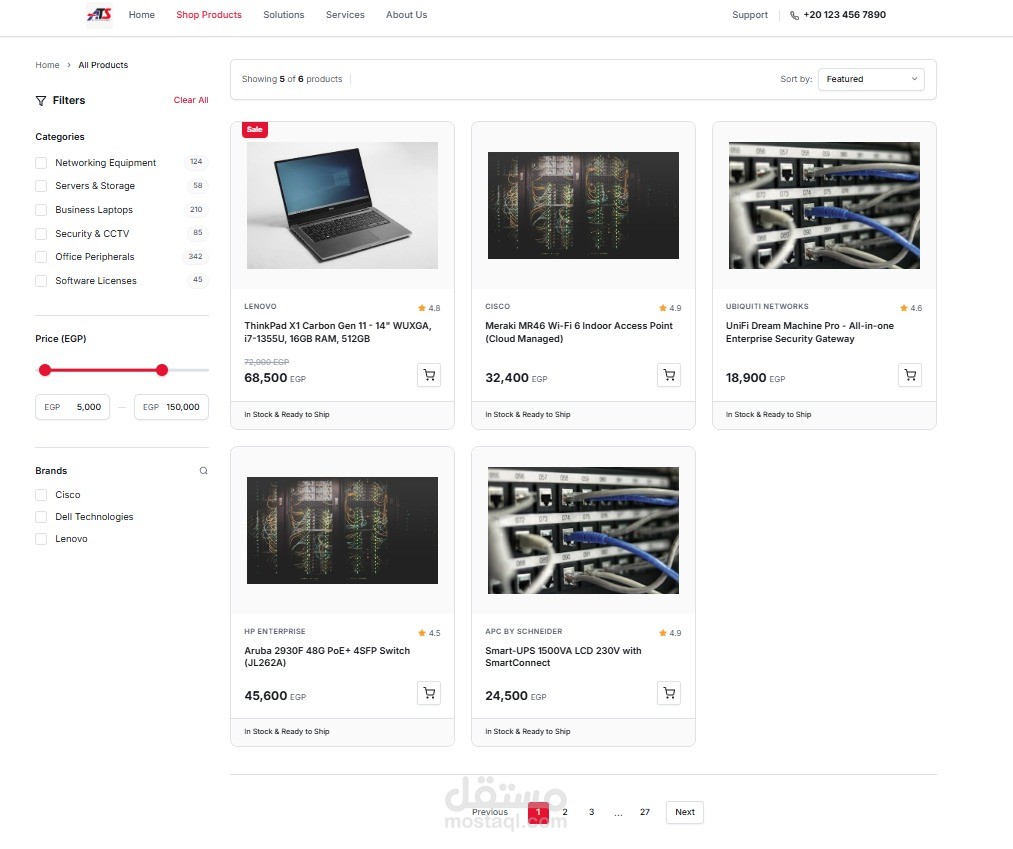The height and width of the screenshot is (849, 1013).
Task: Check the Business Laptops category
Action: point(41,210)
